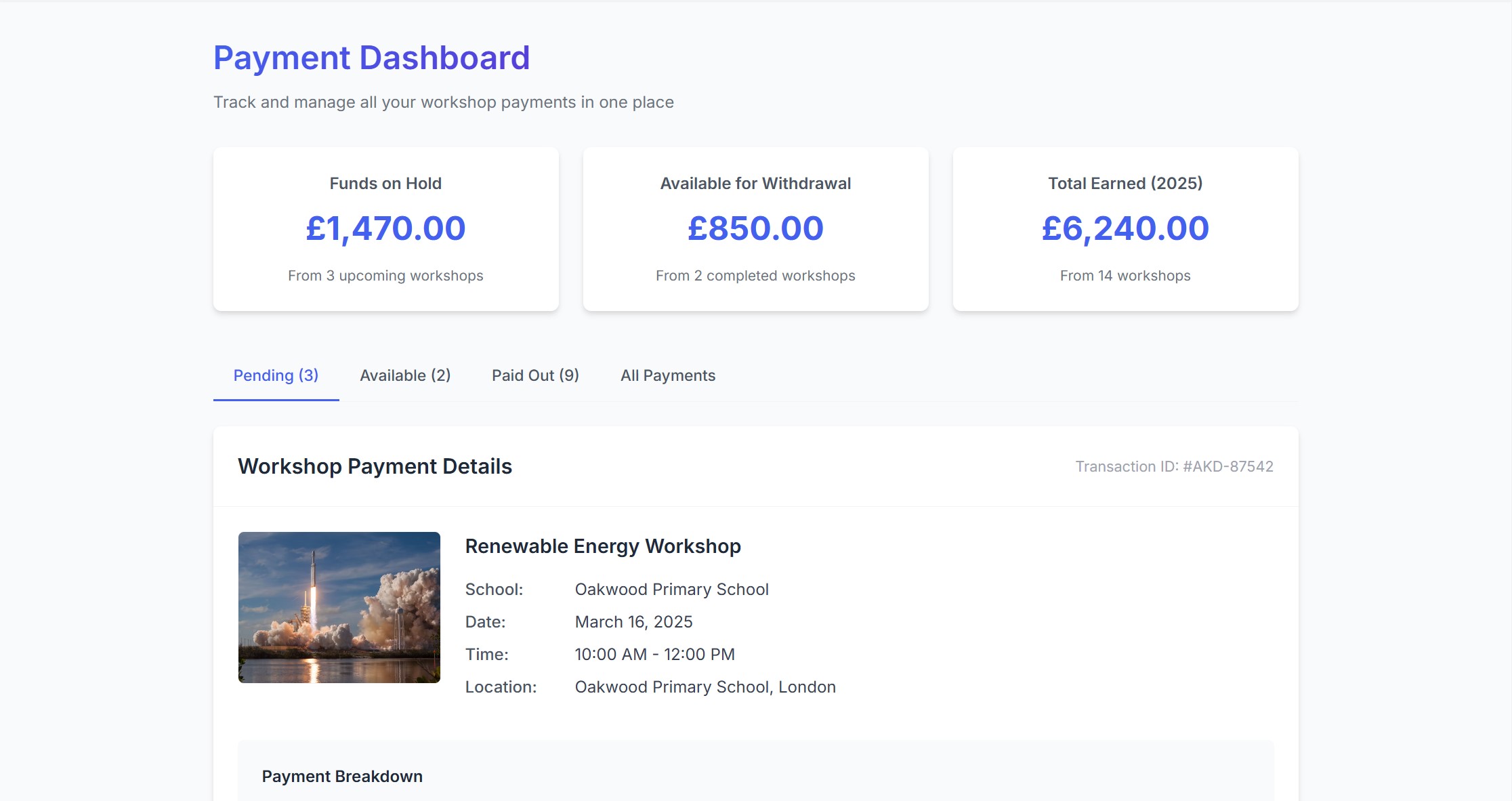Select the Paid Out (9) tab
The image size is (1512, 801).
click(535, 375)
